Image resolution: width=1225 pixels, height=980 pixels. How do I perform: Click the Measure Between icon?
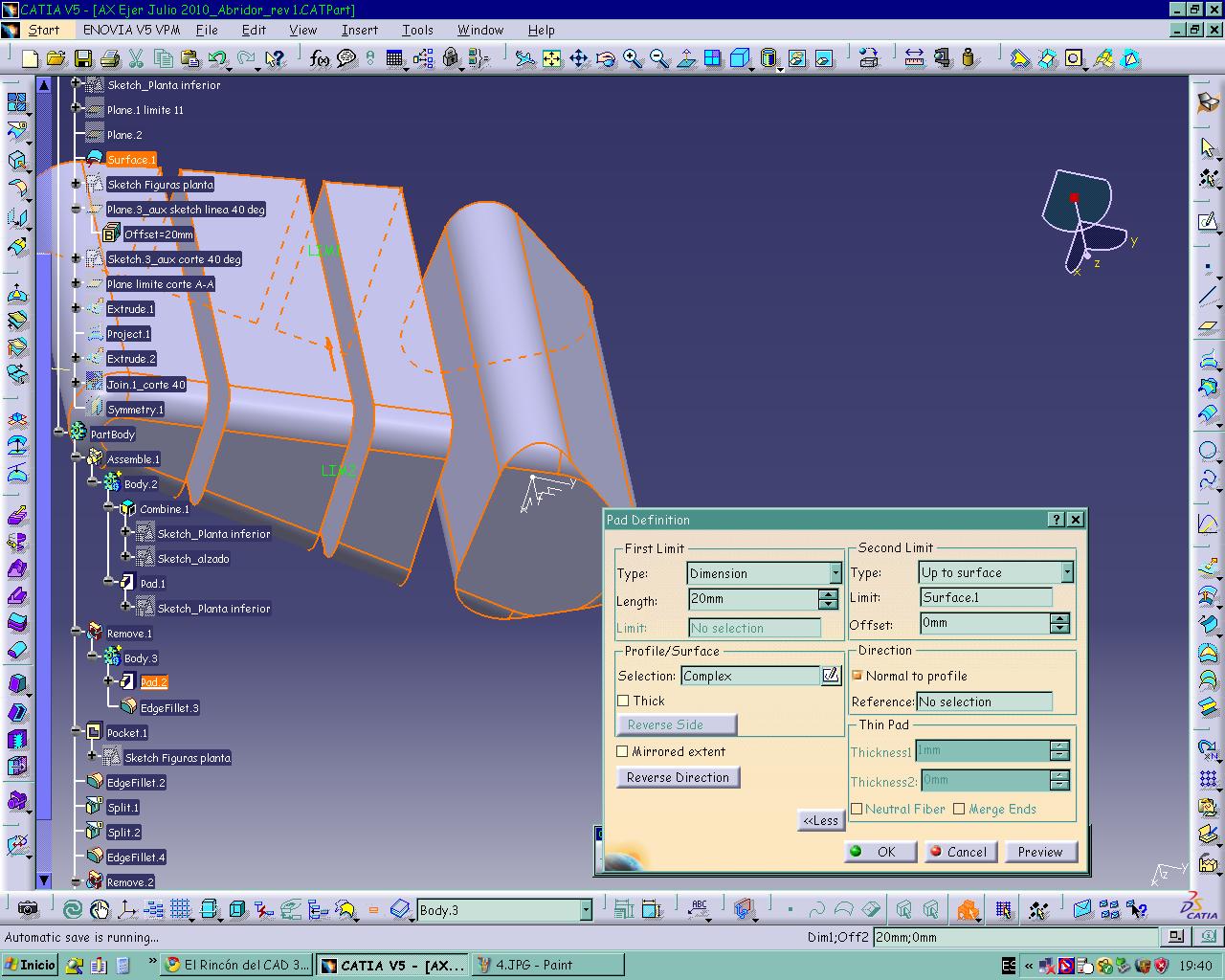914,59
